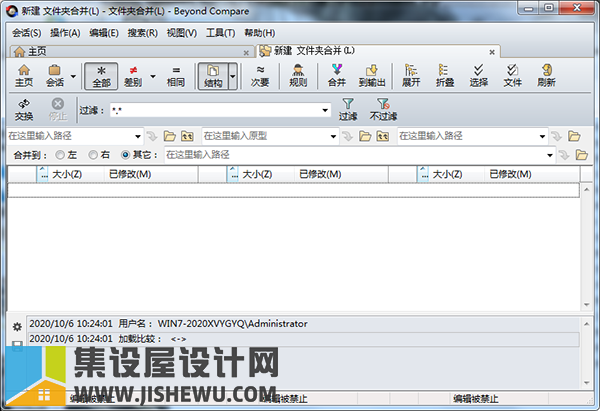Click the 折叠 collapse all icon
Image resolution: width=600 pixels, height=411 pixels.
point(445,76)
